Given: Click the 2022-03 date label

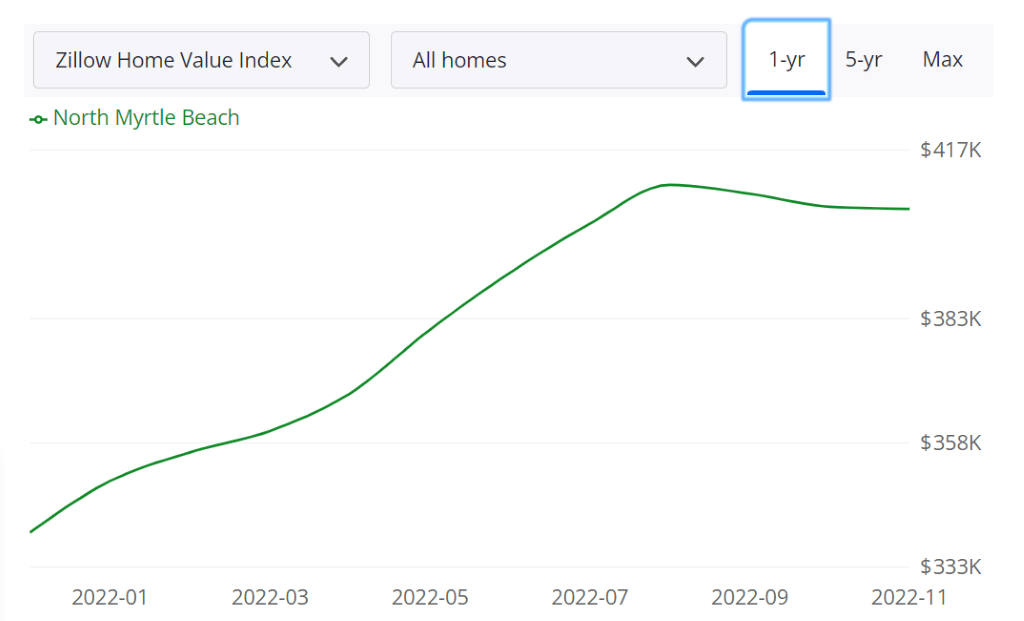Looking at the screenshot, I should coord(270,597).
